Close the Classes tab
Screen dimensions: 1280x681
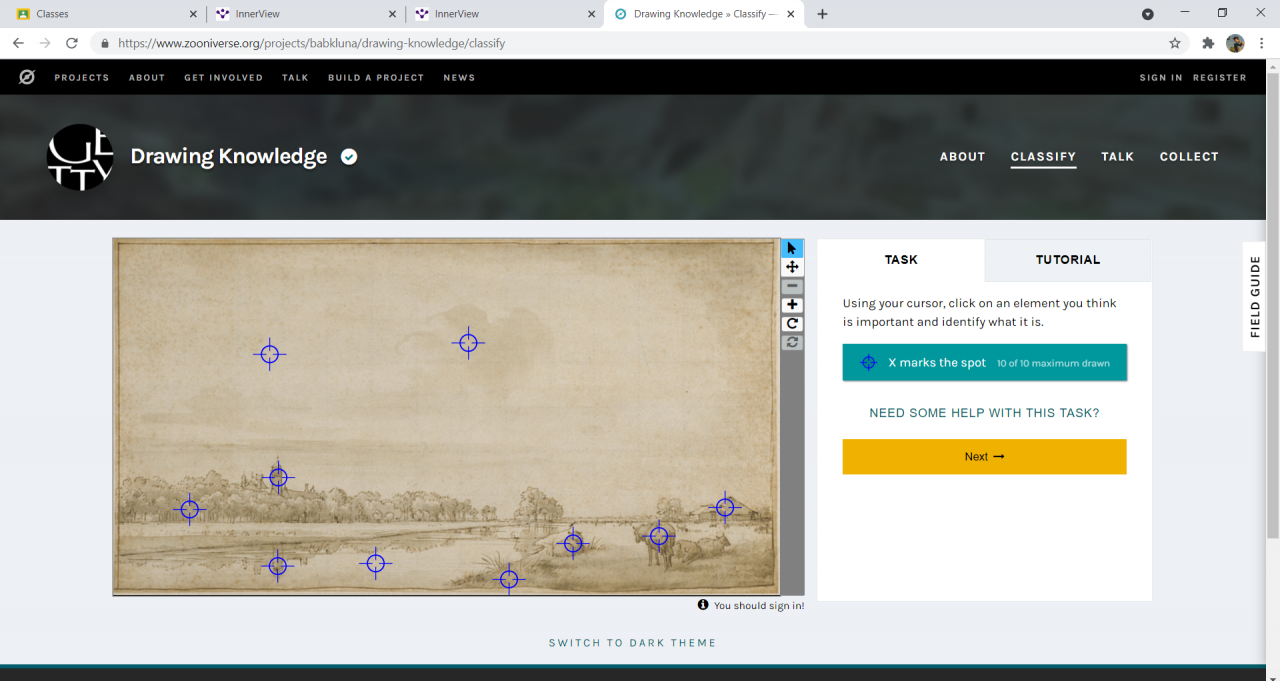point(193,14)
